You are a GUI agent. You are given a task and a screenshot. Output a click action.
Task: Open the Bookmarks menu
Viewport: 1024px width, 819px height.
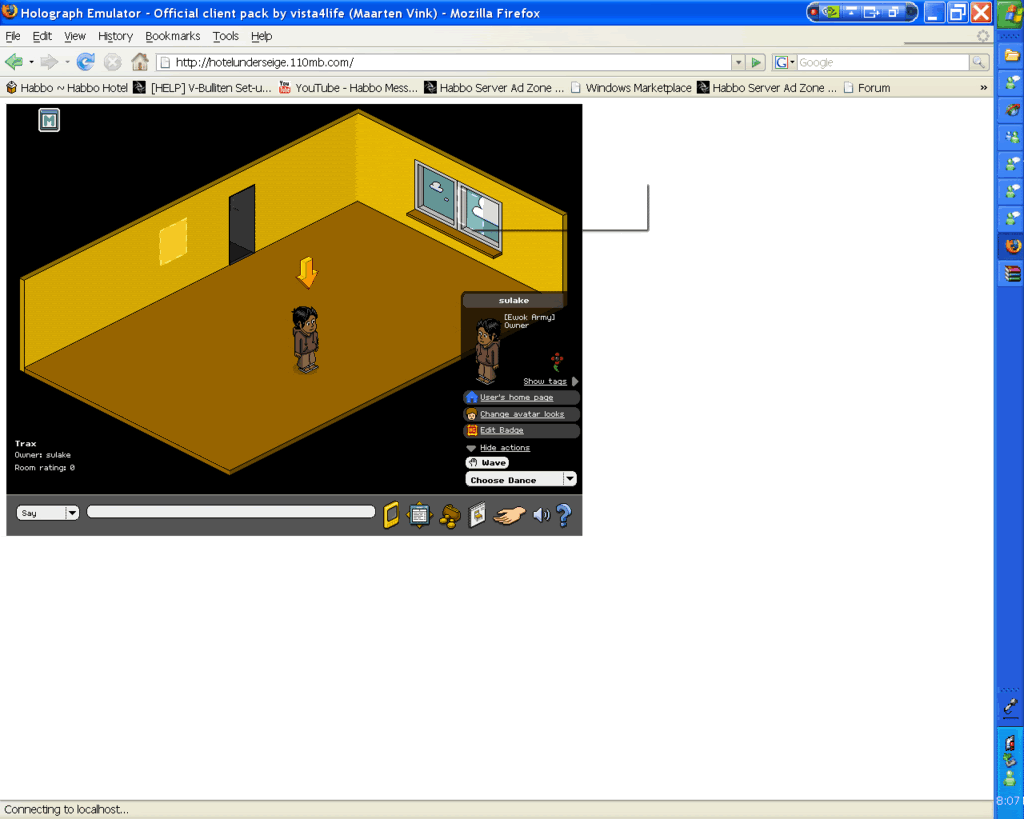click(172, 36)
